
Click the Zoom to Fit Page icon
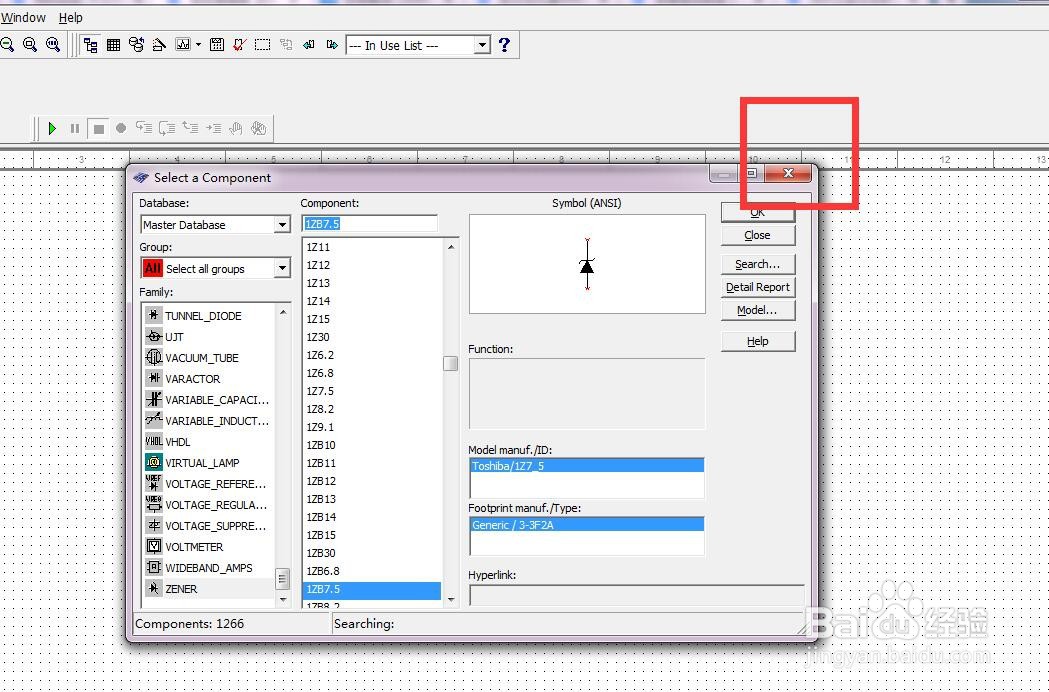(53, 45)
